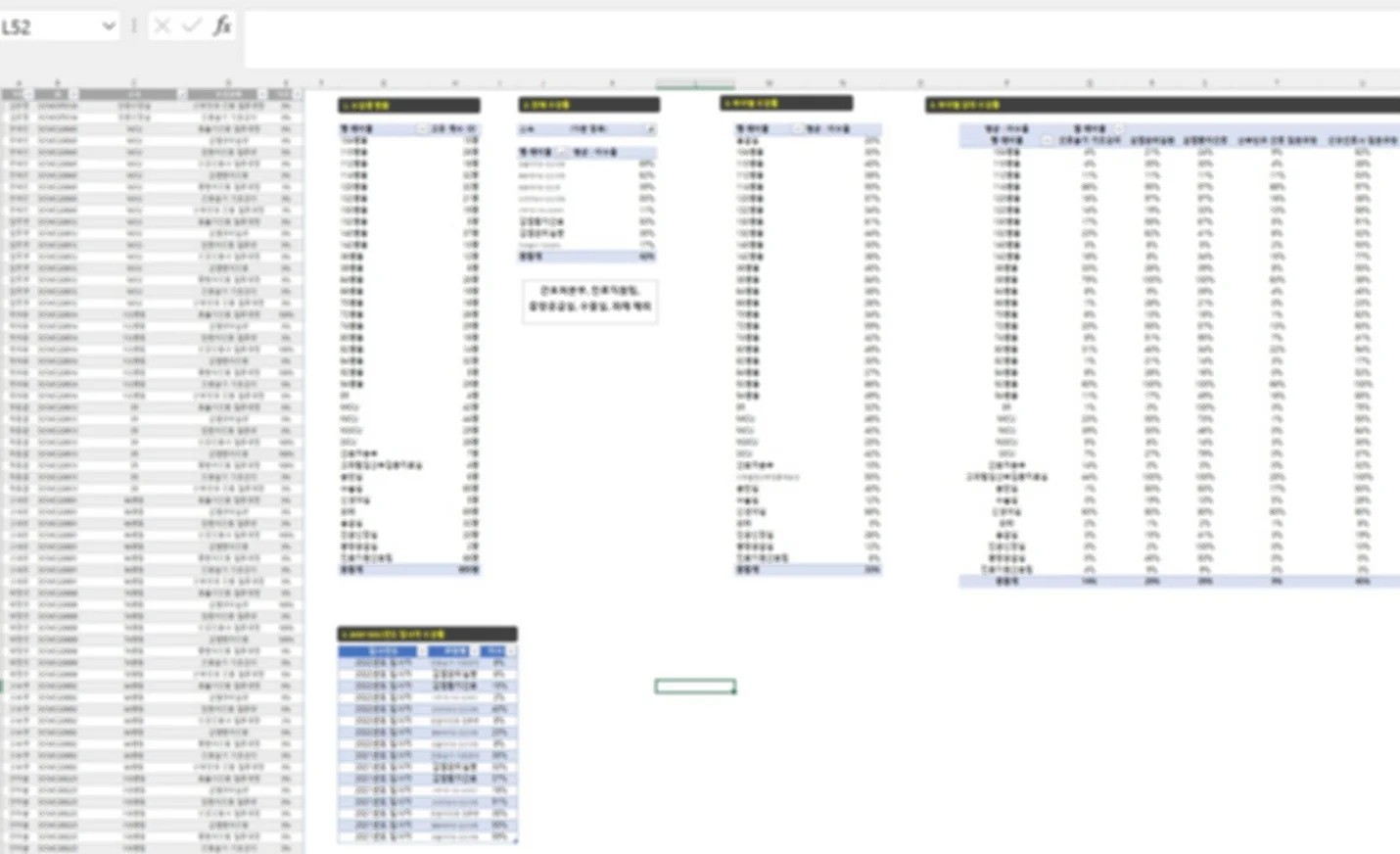Image resolution: width=1400 pixels, height=854 pixels.
Task: Click inside the formula bar input area
Action: [820, 39]
